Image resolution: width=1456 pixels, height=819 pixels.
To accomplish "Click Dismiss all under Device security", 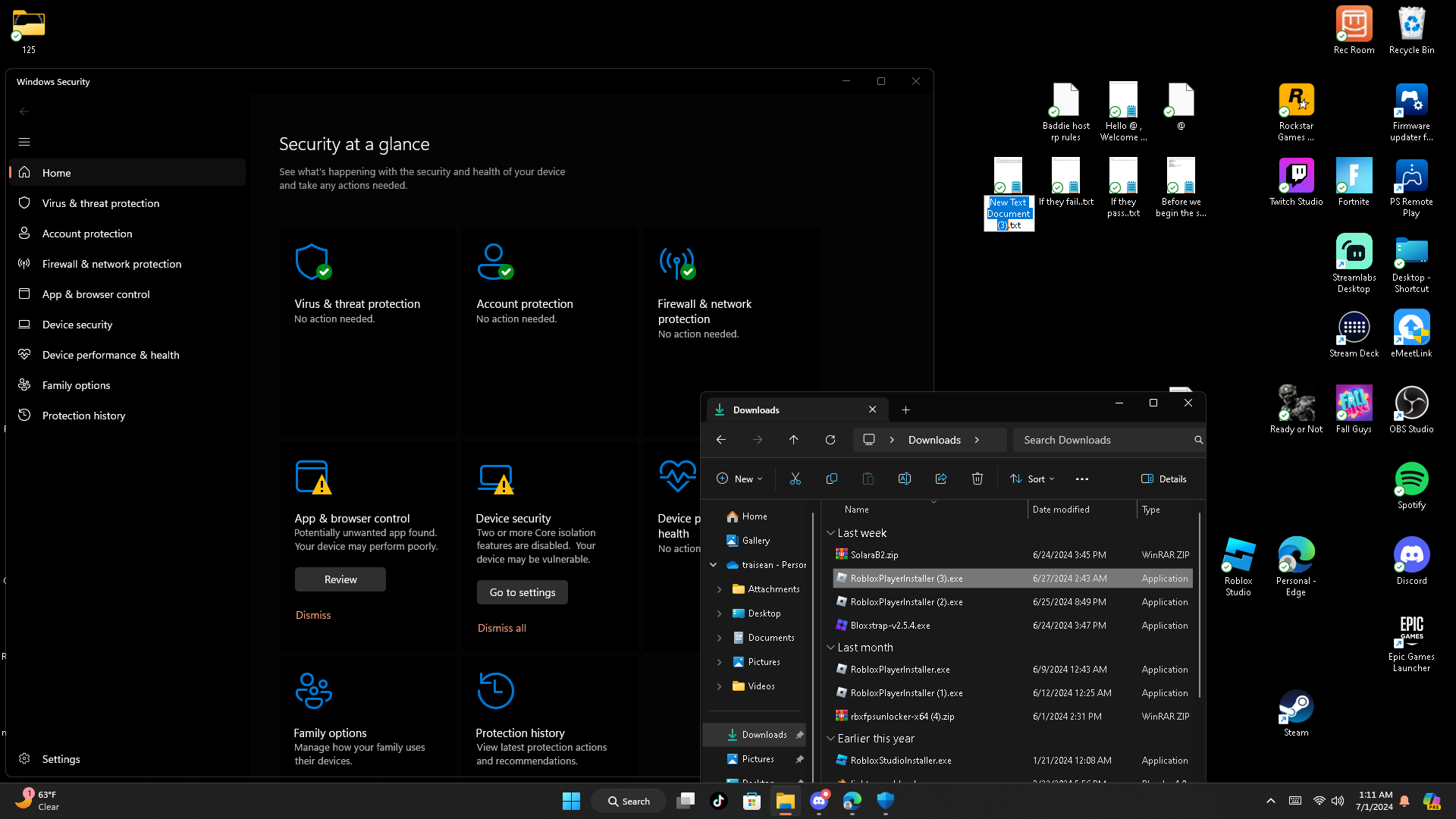I will point(502,628).
